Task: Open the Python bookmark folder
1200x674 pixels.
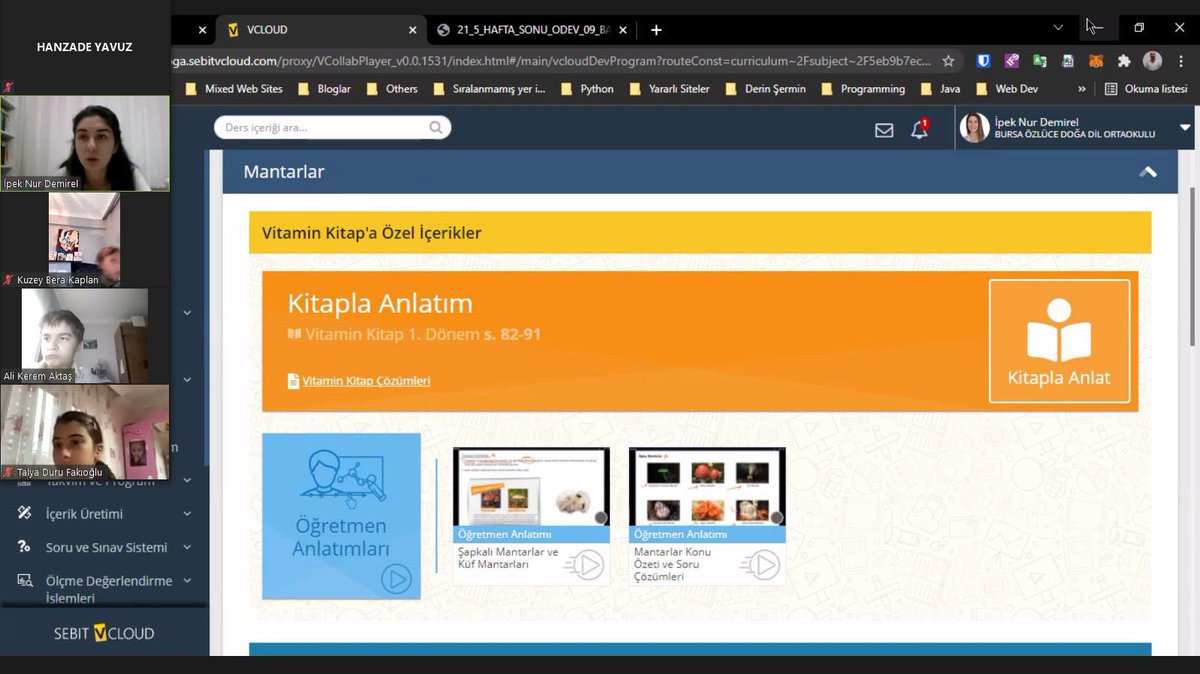Action: pos(587,89)
